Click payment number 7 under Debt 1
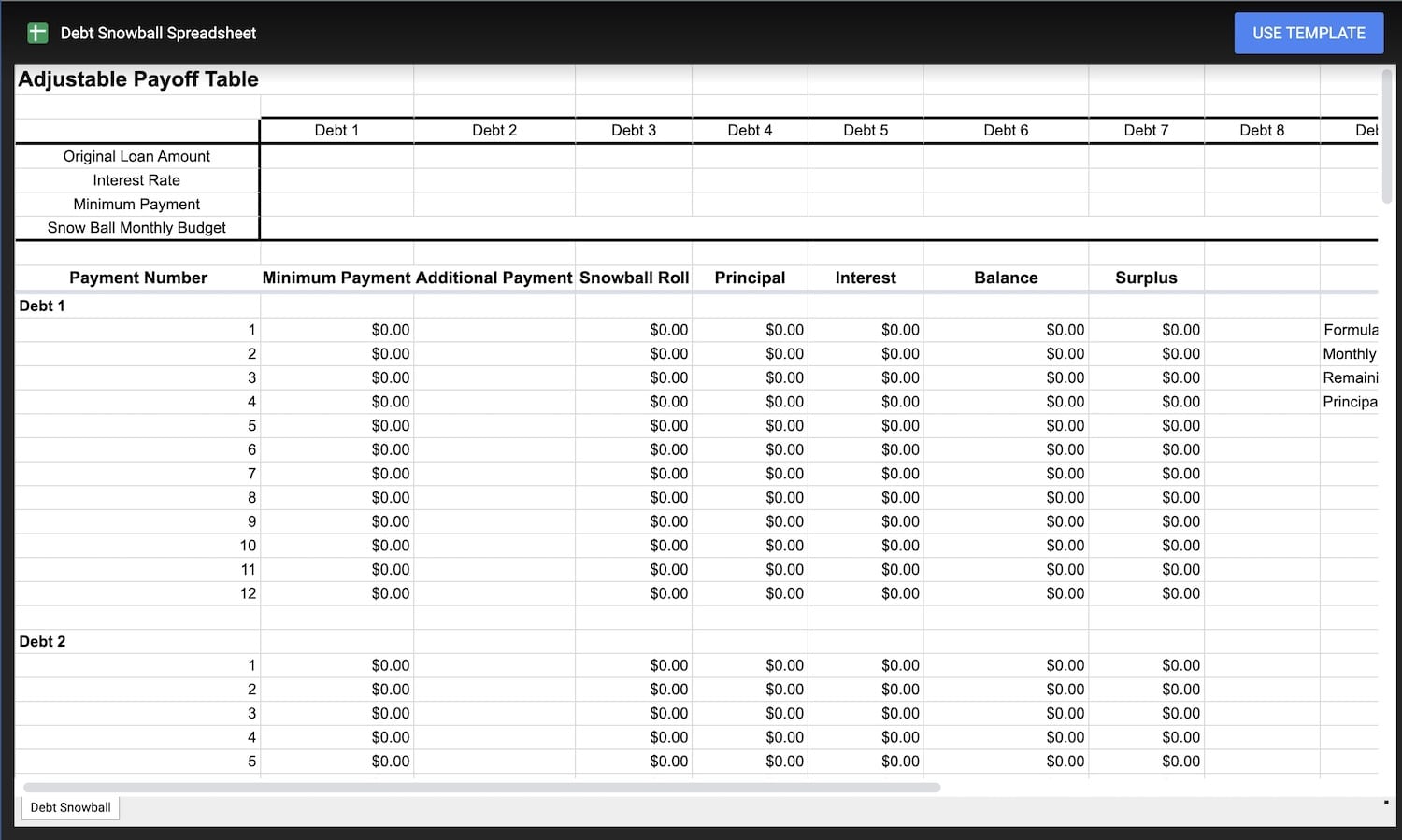 (x=251, y=474)
